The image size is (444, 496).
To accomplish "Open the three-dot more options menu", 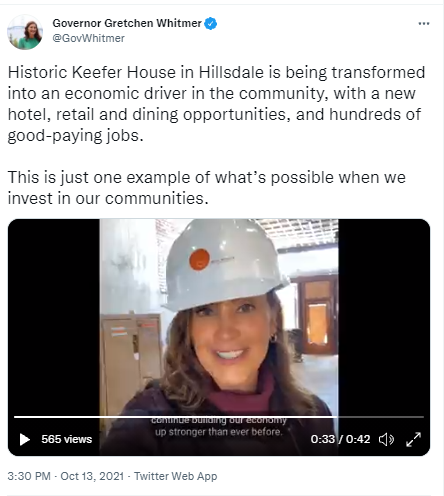I will point(424,24).
